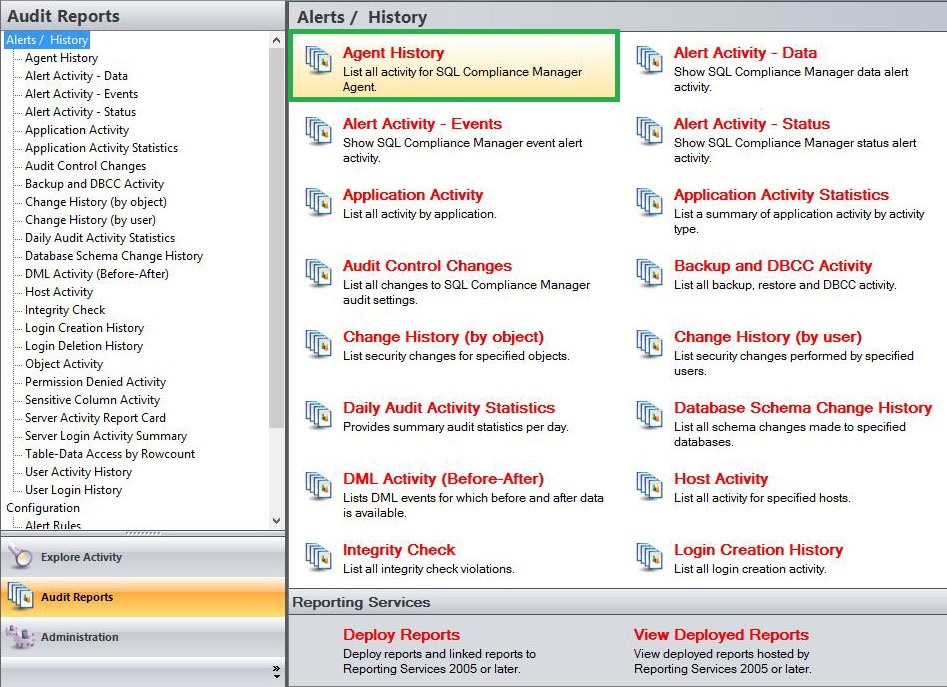947x687 pixels.
Task: Open the DML Activity (Before-After) report link
Action: (x=443, y=479)
